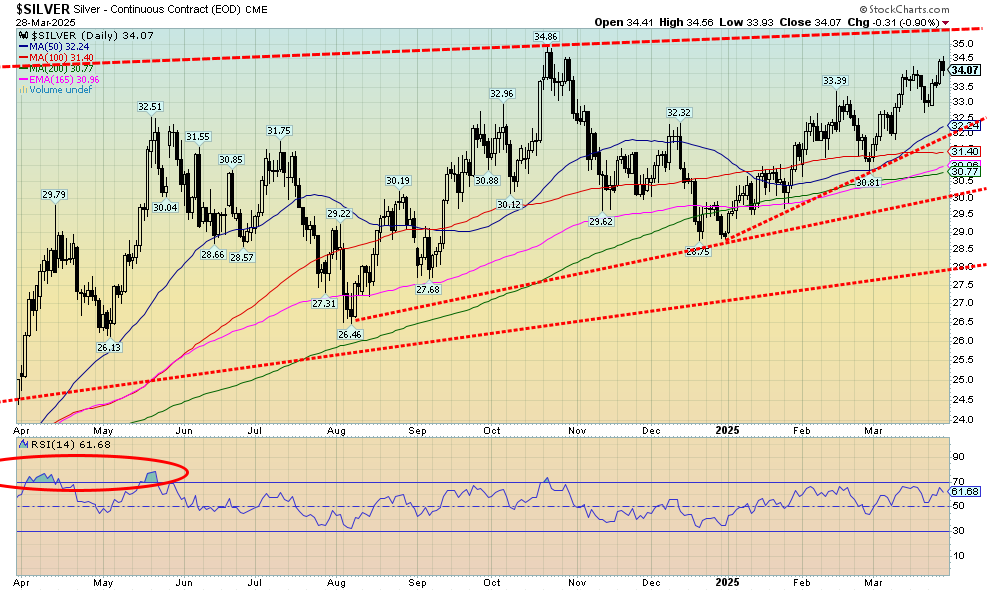Click the volume bars icon in legend
The image size is (990, 591).
[23, 90]
